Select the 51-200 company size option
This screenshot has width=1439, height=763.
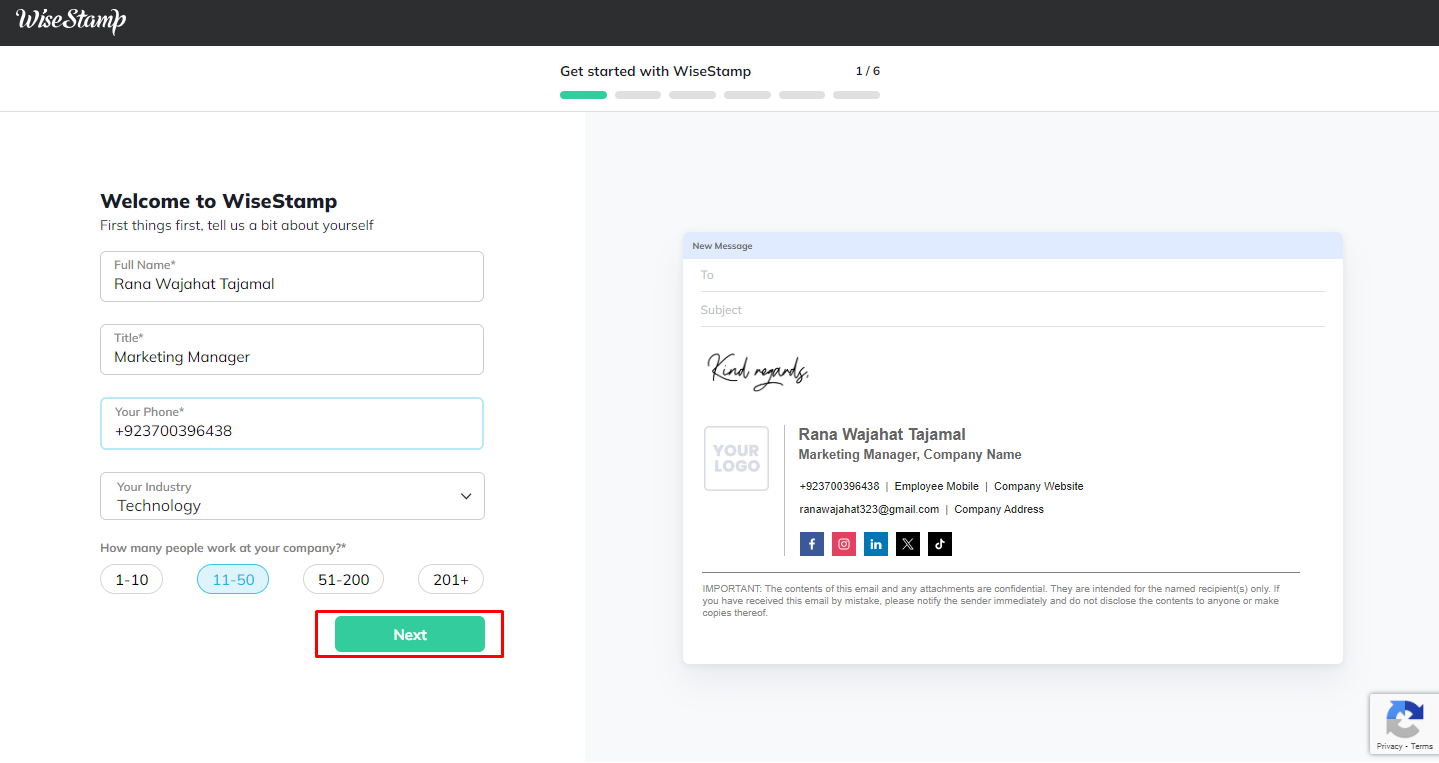tap(344, 579)
